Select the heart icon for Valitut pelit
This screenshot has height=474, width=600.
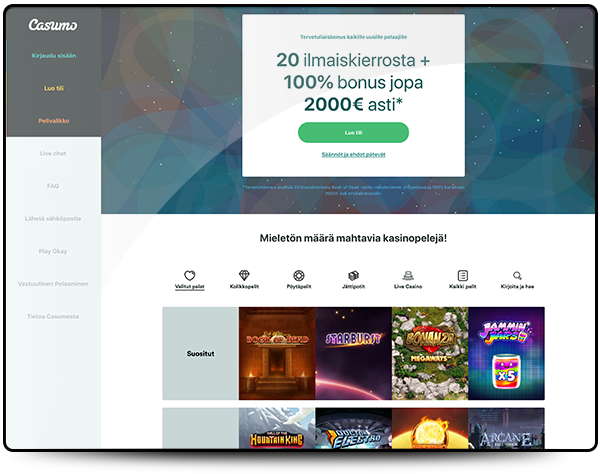pos(189,275)
